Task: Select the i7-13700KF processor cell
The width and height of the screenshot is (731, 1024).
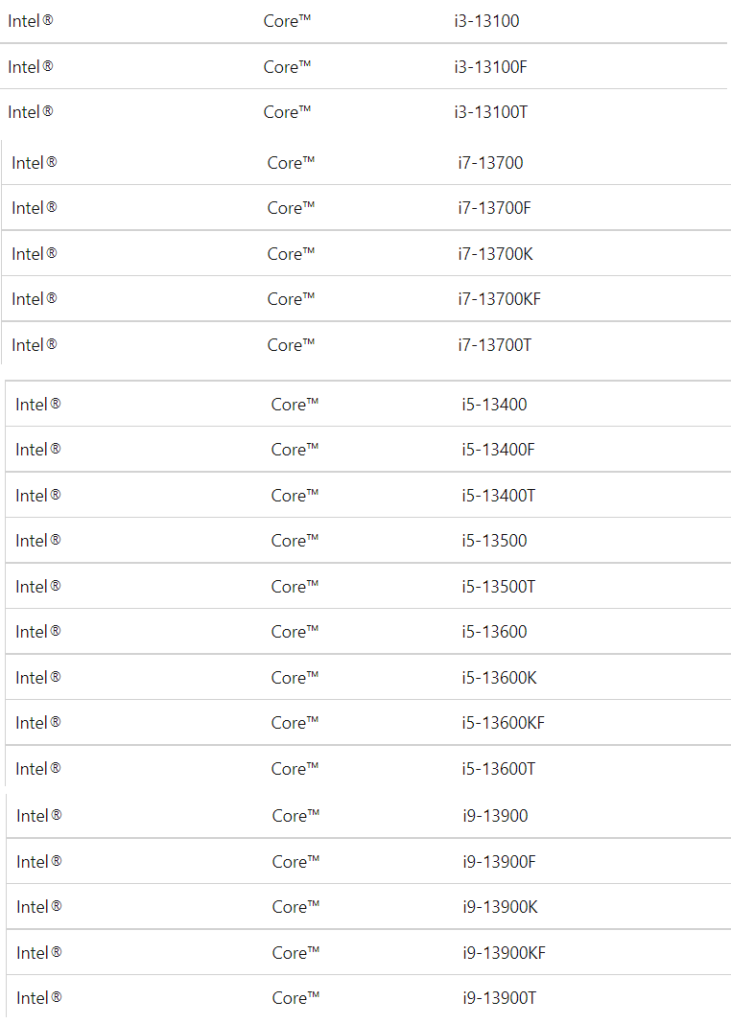Action: [x=499, y=299]
